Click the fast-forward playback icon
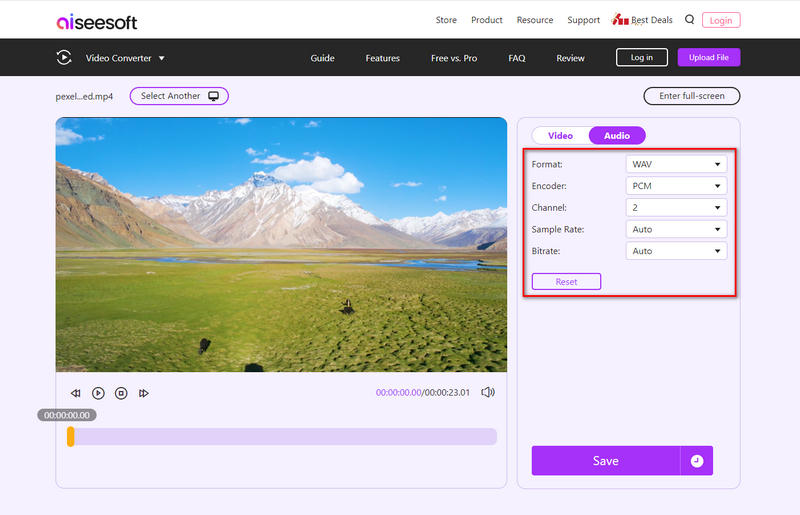This screenshot has height=515, width=800. point(144,393)
